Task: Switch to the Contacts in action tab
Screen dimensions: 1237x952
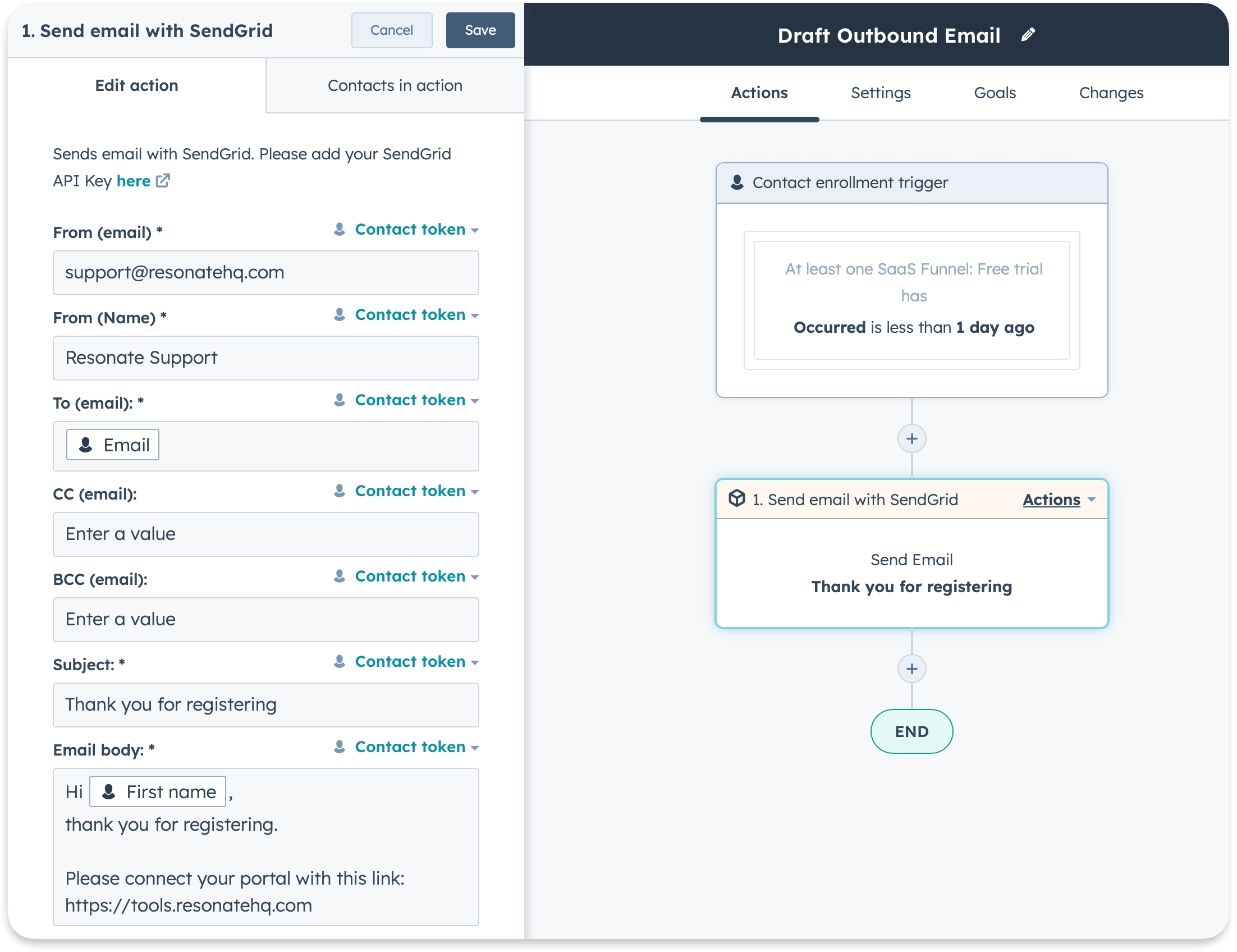Action: 394,85
